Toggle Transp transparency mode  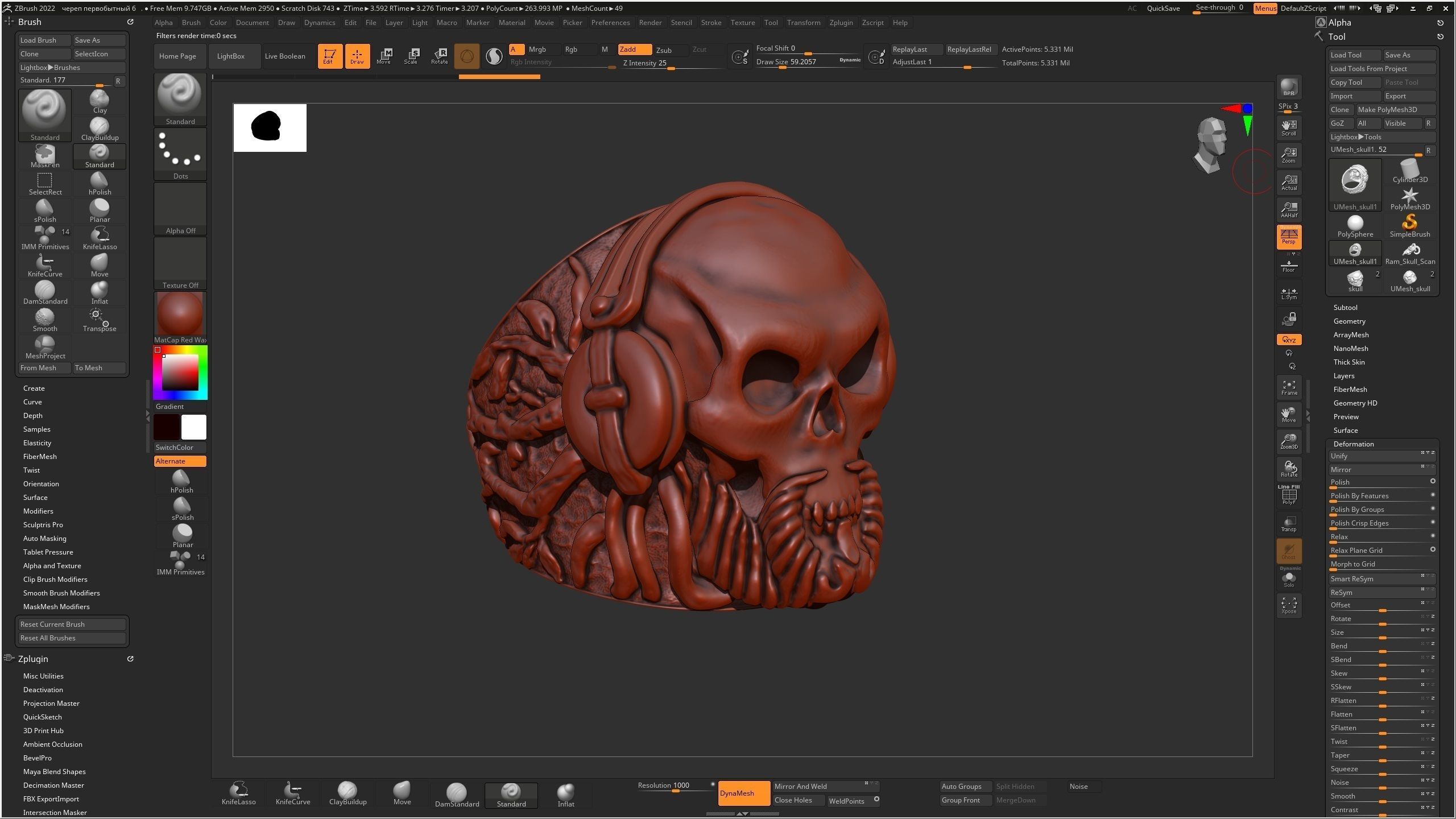click(x=1289, y=523)
